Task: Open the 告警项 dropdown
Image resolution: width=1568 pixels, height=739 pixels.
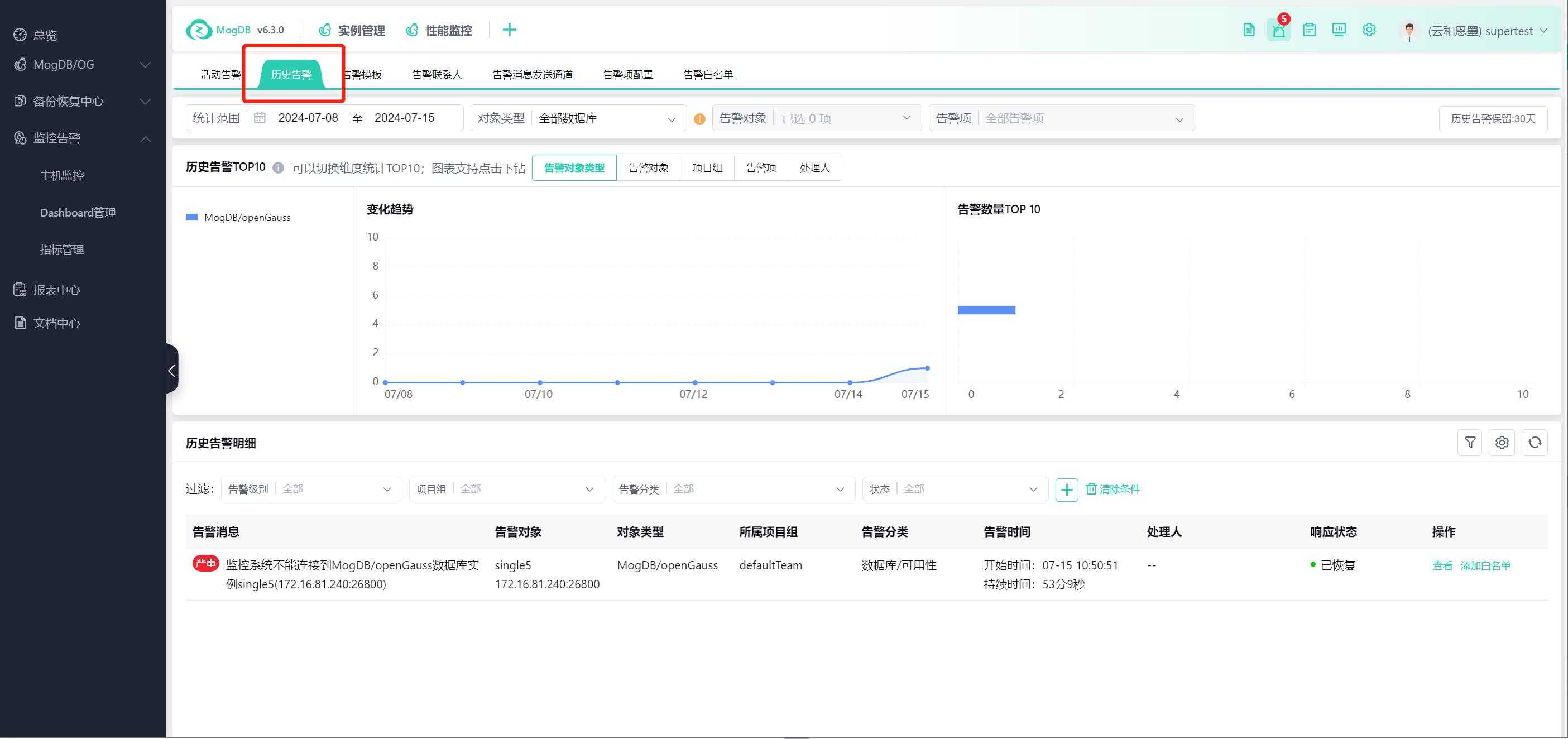Action: (1062, 118)
